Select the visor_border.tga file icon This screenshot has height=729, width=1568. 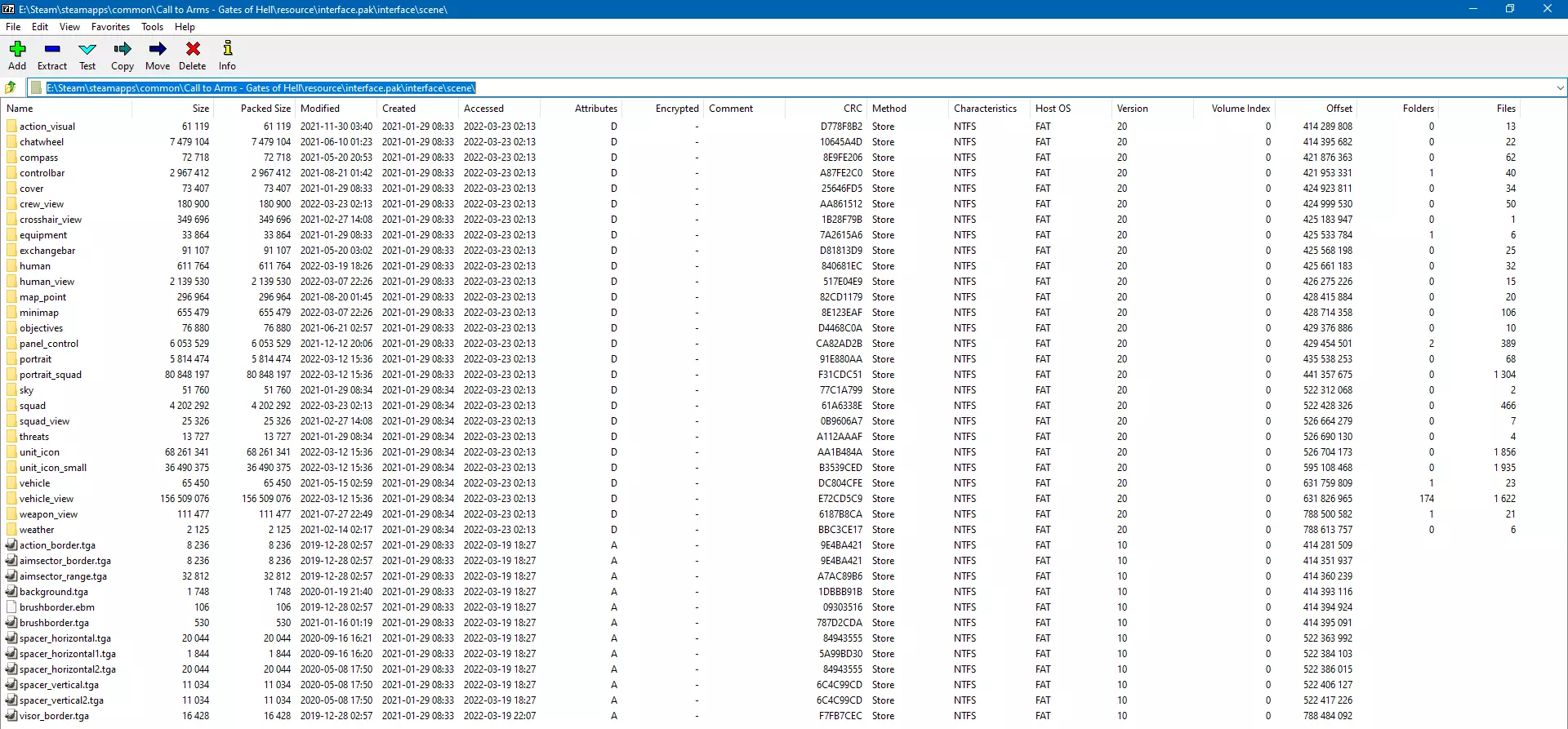click(x=11, y=716)
